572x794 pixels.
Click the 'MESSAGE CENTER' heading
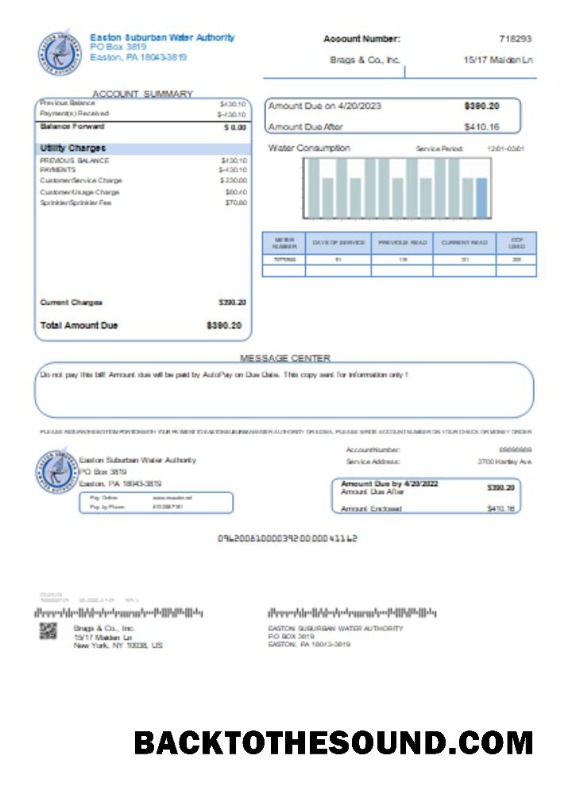pos(285,358)
